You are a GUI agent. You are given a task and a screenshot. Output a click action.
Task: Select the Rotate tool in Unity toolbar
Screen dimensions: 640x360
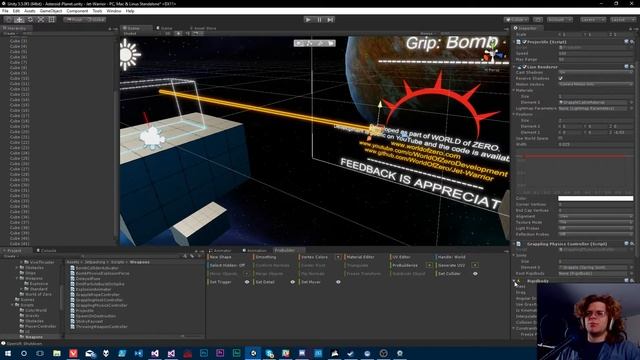(x=30, y=20)
